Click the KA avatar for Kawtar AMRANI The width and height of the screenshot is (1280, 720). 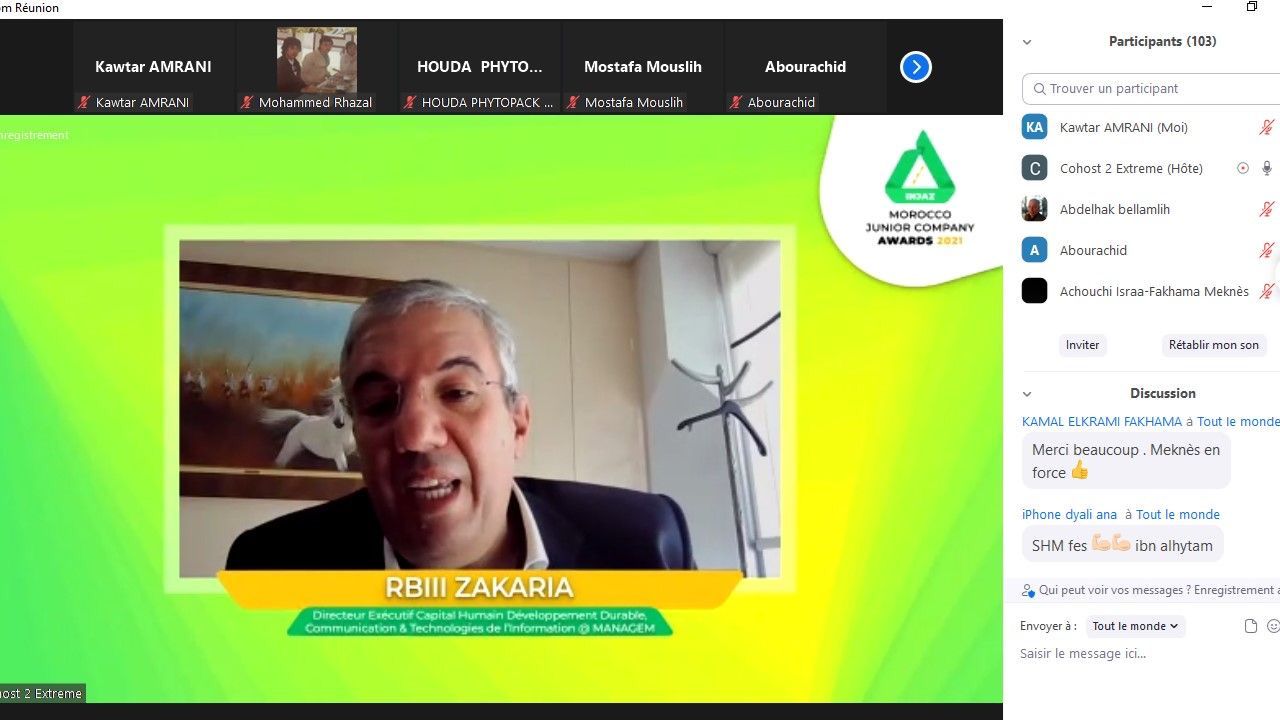(x=1034, y=127)
